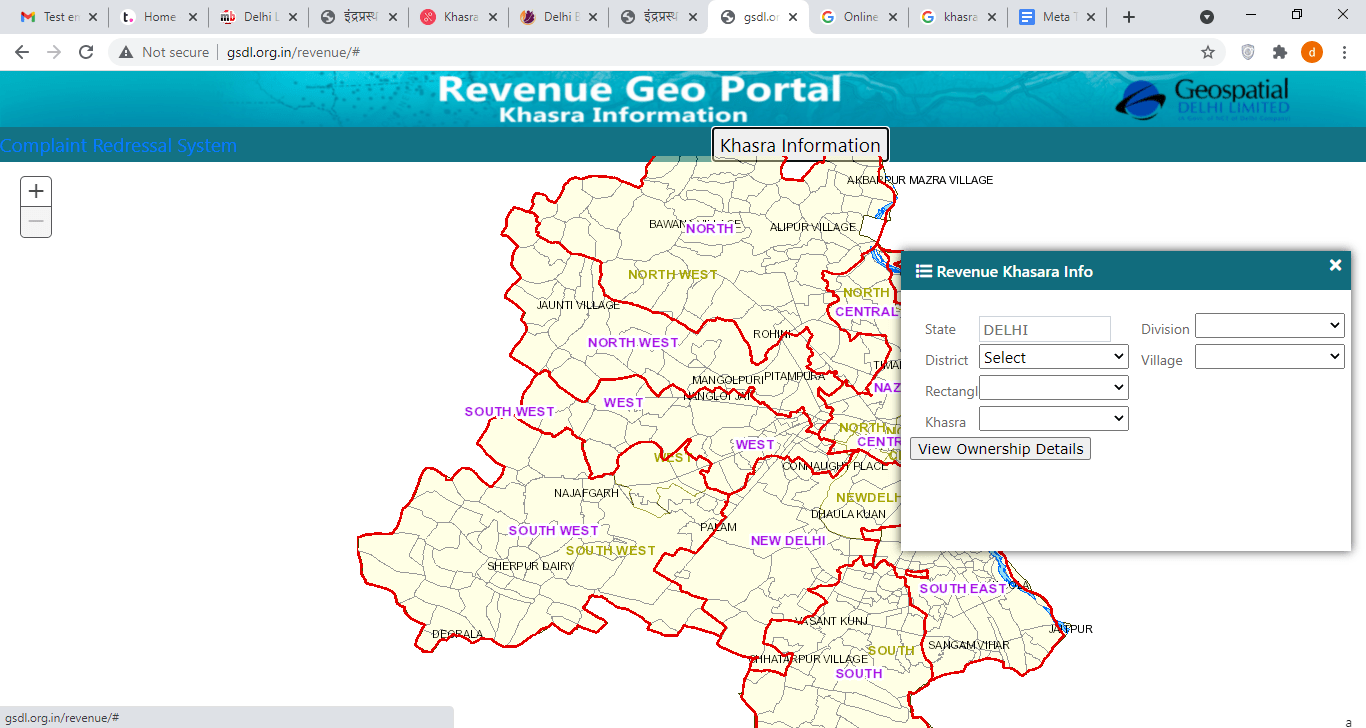Expand the Village dropdown
Screen dimensions: 1366x728
[x=1269, y=356]
